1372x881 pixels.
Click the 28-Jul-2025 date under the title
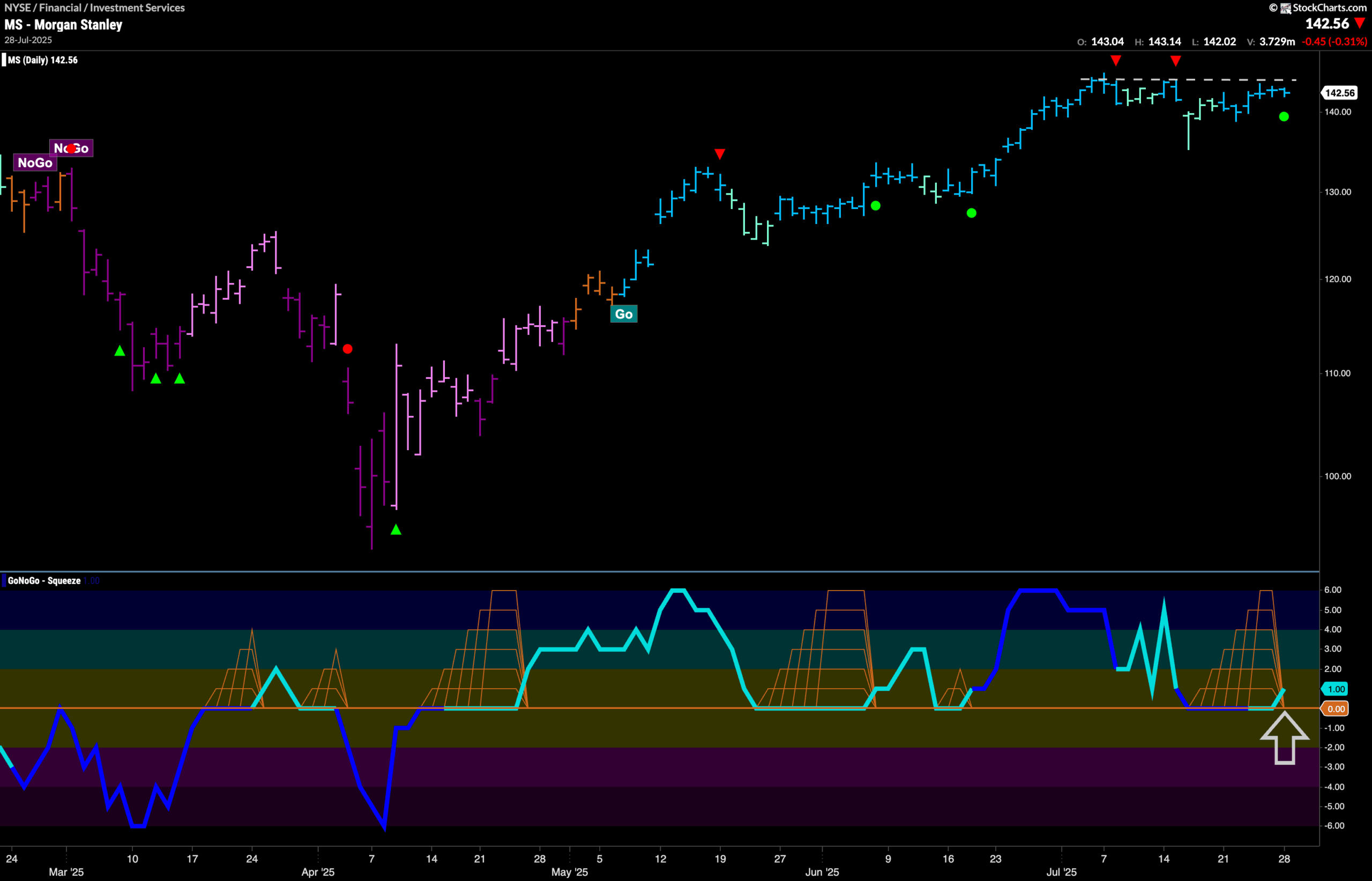click(x=28, y=40)
